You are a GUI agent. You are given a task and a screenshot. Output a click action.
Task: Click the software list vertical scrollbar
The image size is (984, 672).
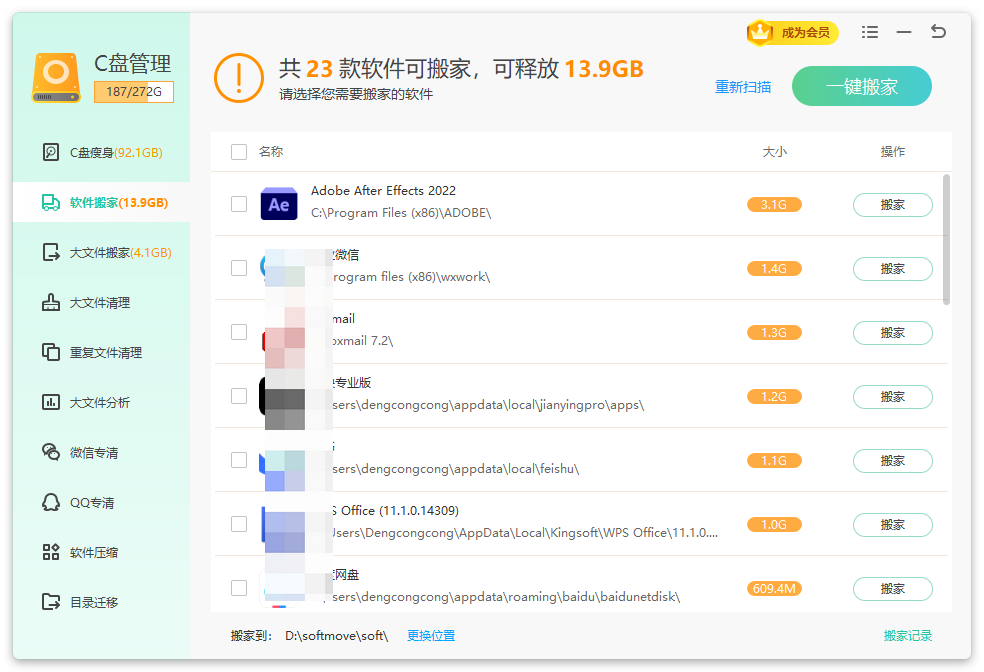coord(946,239)
